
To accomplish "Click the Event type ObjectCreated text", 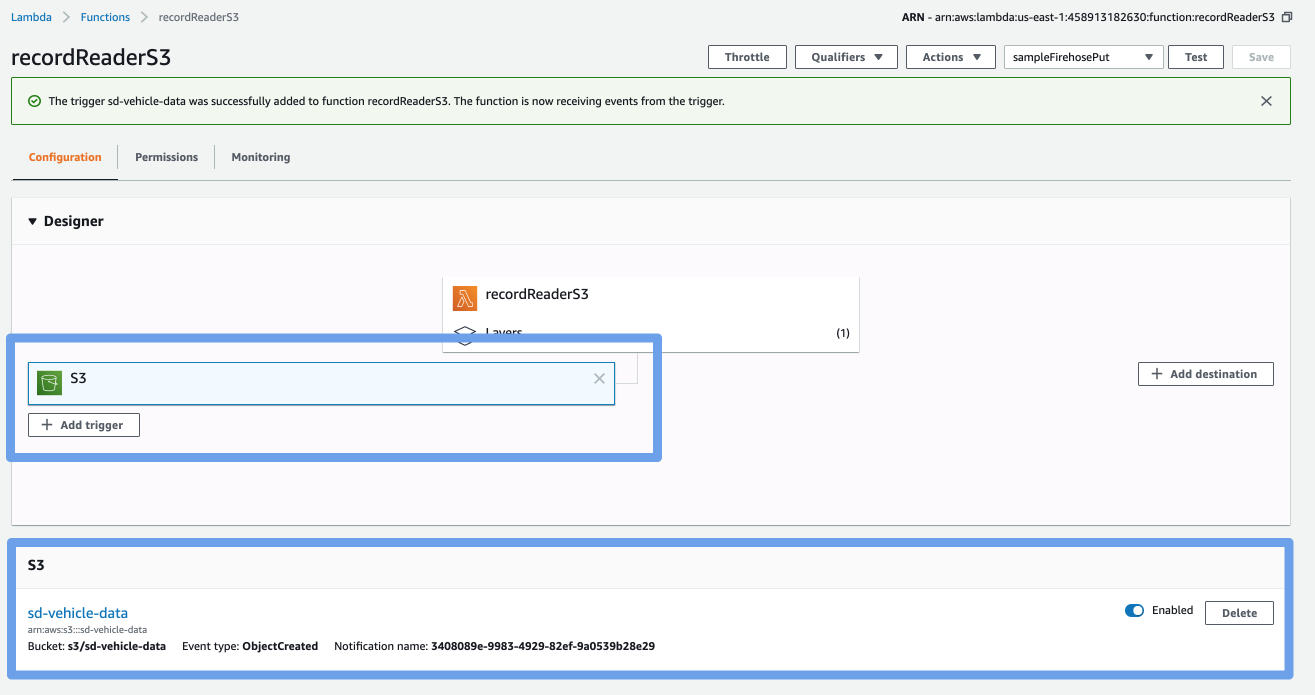I will (x=250, y=646).
